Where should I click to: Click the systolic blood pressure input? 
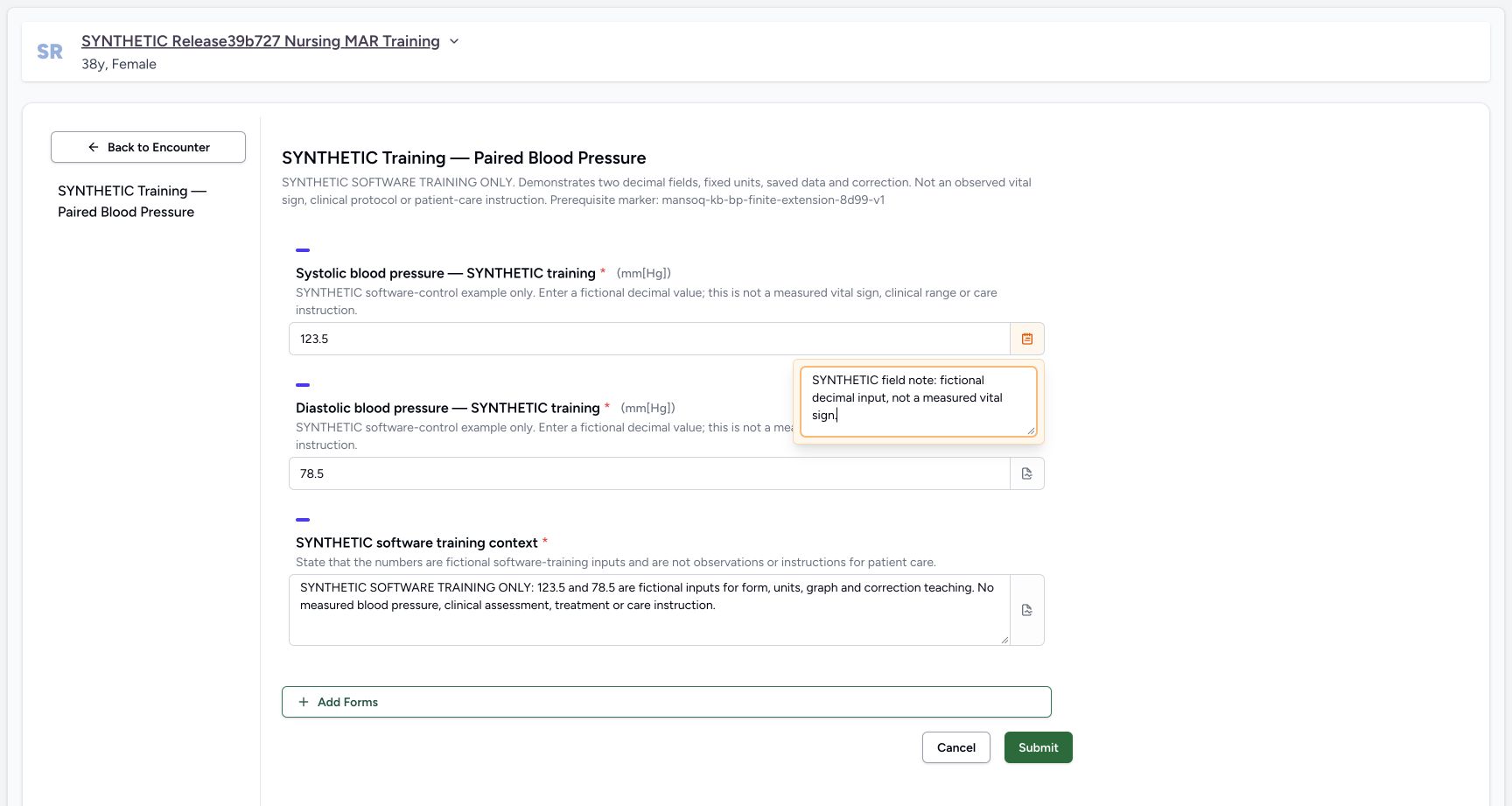click(649, 339)
